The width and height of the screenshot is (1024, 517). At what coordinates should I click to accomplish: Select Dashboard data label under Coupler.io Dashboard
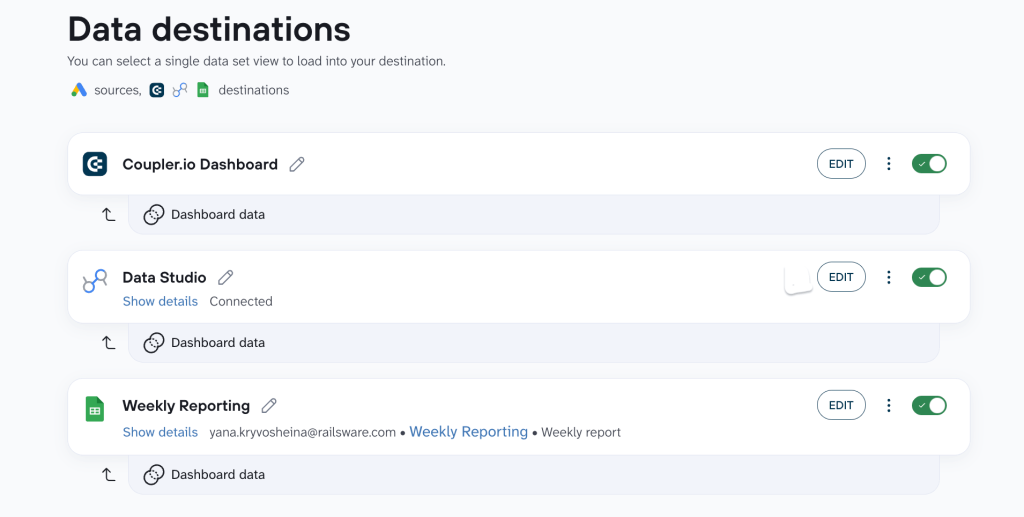tap(218, 215)
